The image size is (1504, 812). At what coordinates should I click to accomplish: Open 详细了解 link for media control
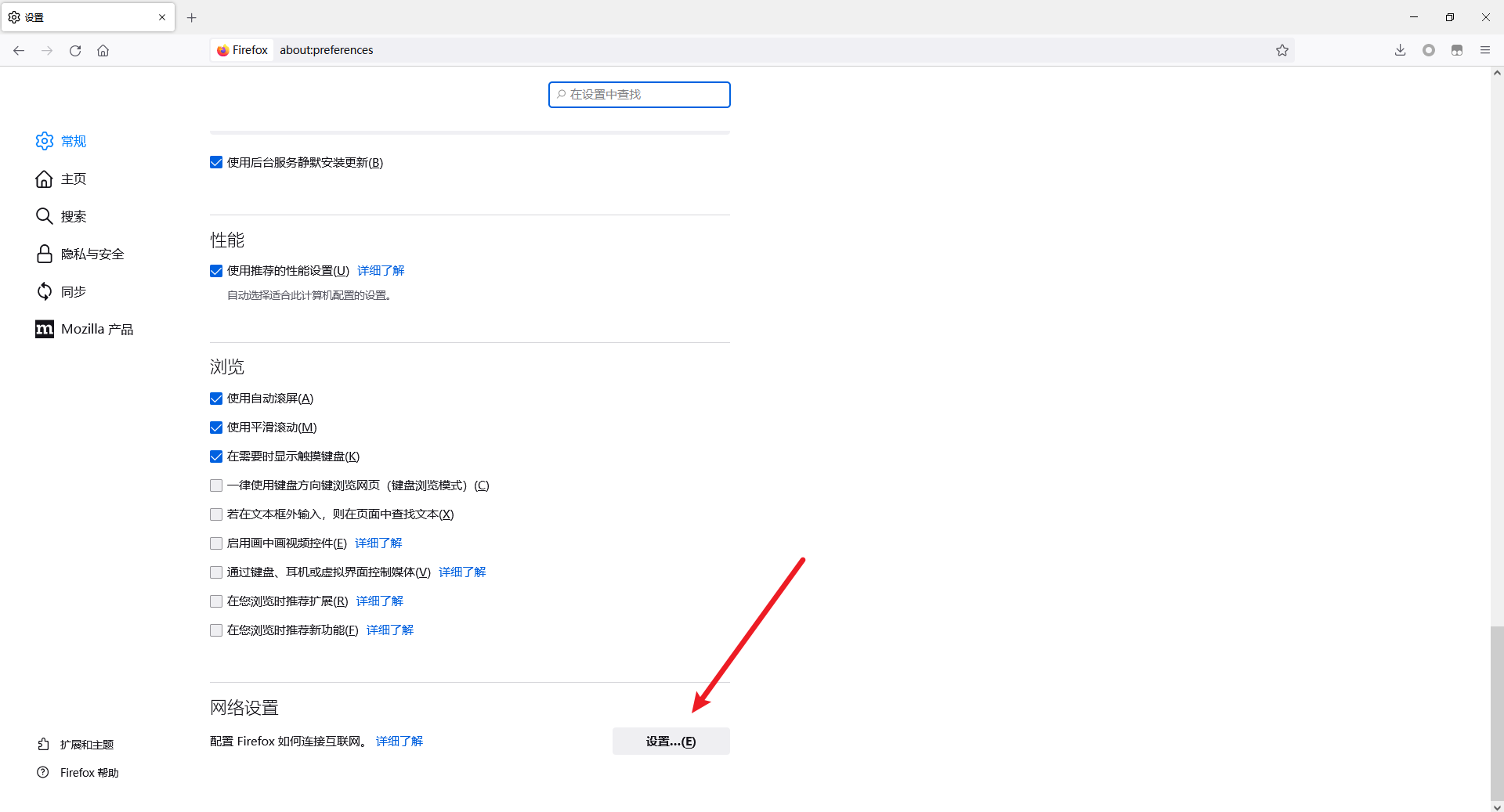coord(462,572)
